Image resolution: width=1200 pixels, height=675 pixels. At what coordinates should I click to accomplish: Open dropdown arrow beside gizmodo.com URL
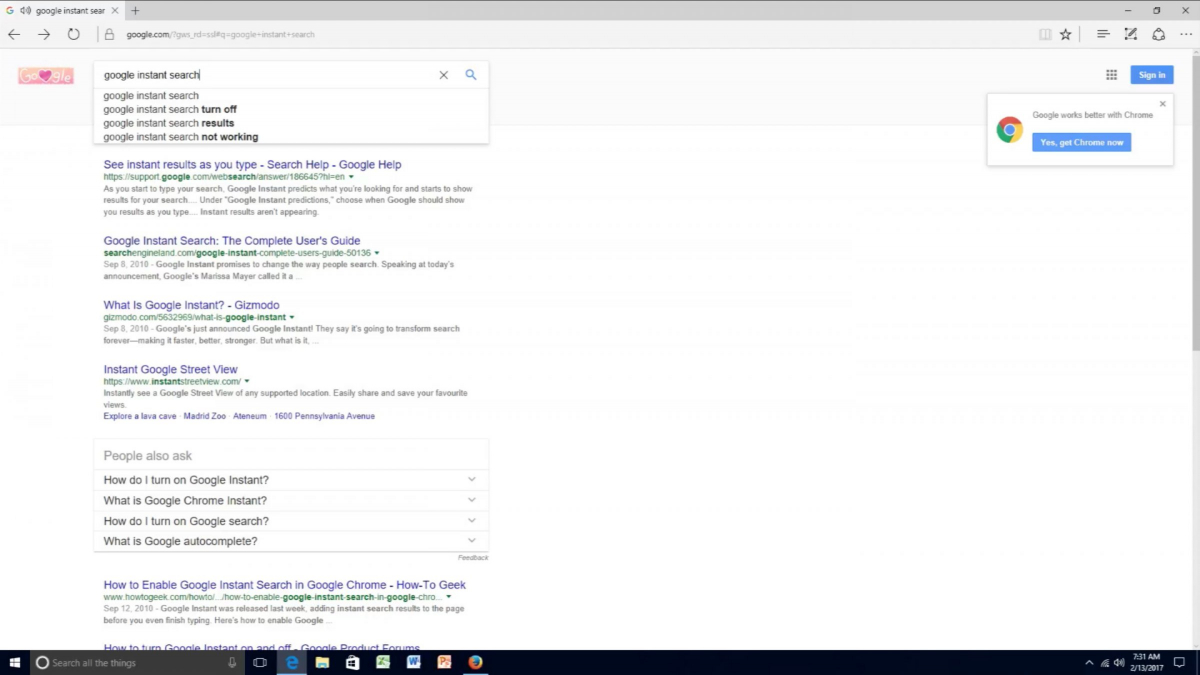point(292,318)
